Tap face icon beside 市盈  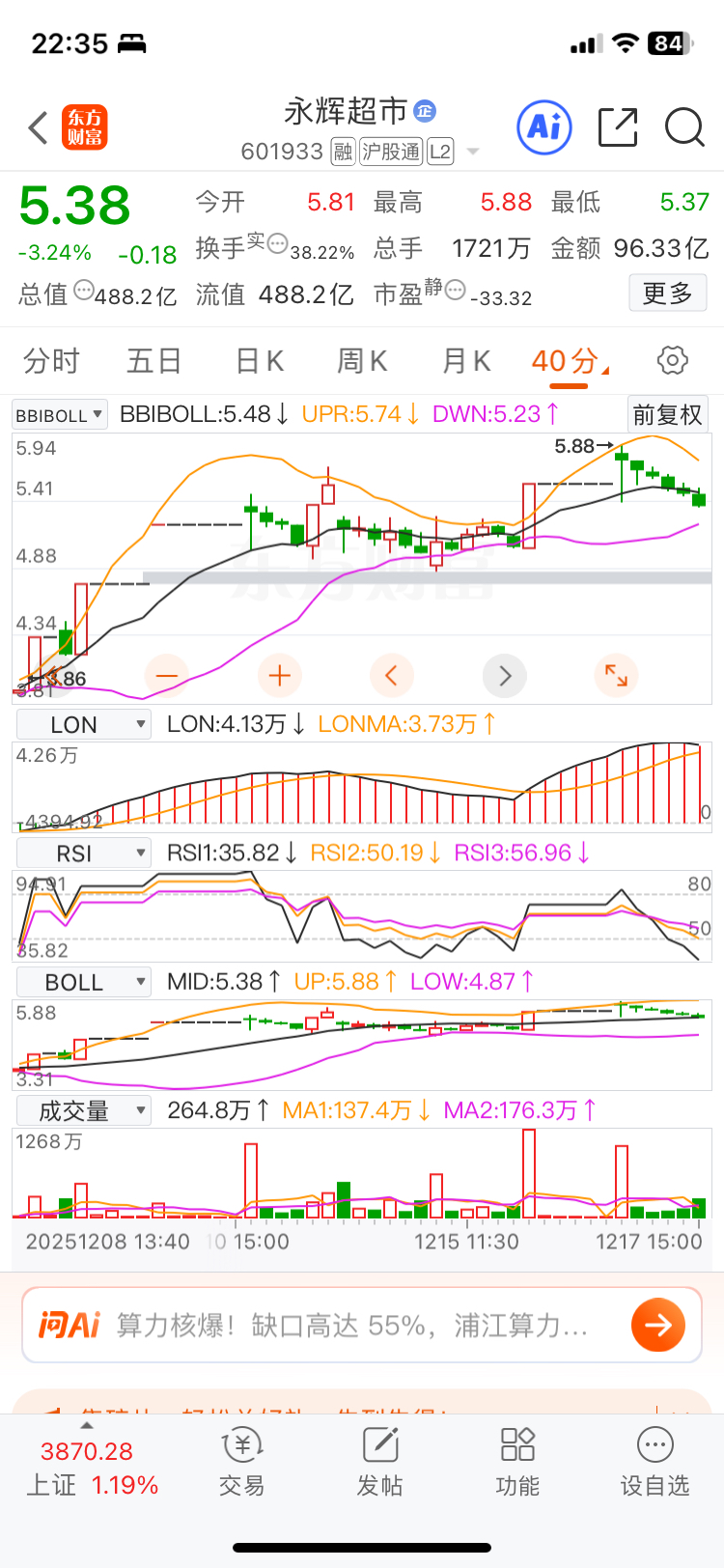tap(455, 289)
